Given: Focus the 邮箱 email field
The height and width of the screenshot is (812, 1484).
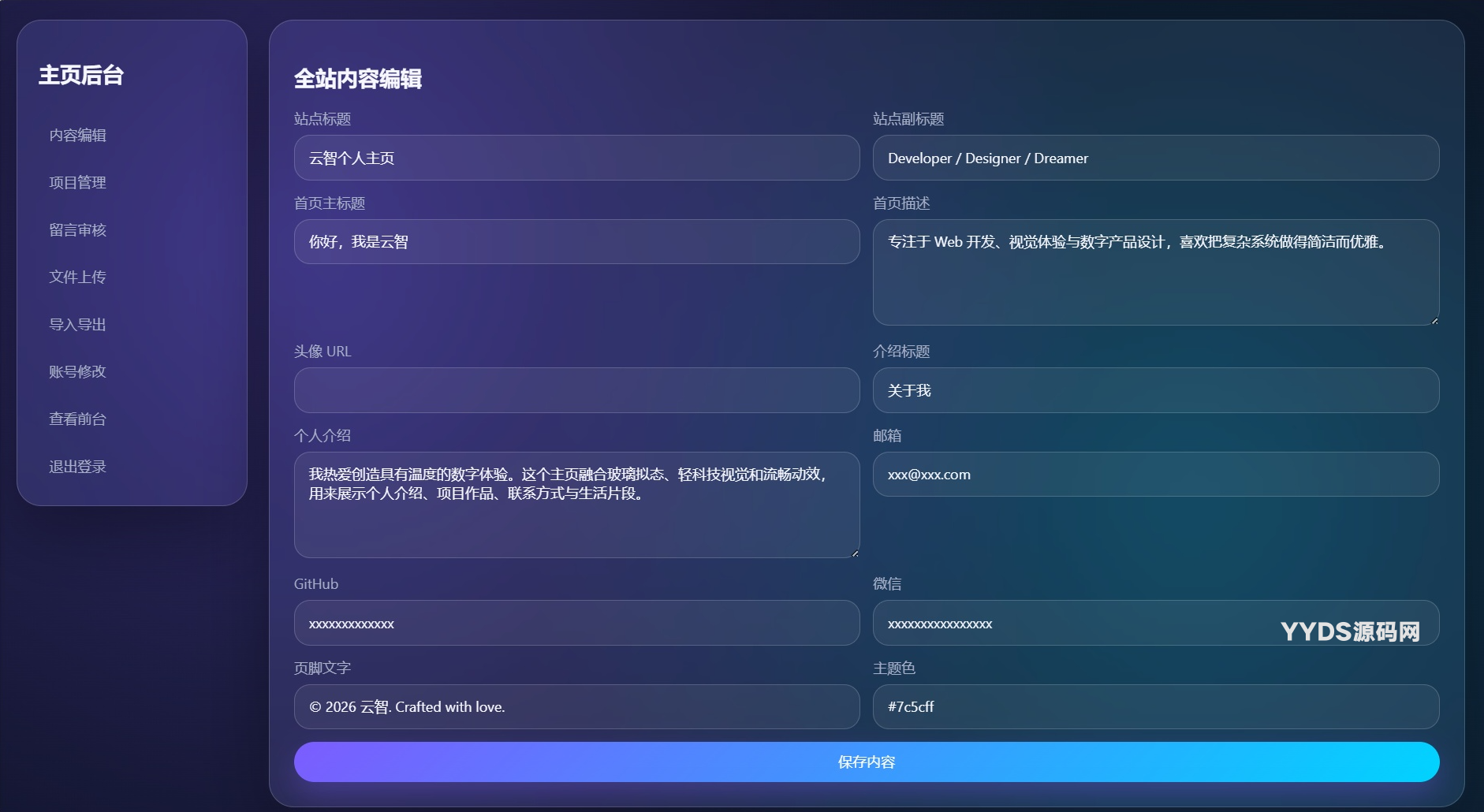Looking at the screenshot, I should (x=1156, y=474).
